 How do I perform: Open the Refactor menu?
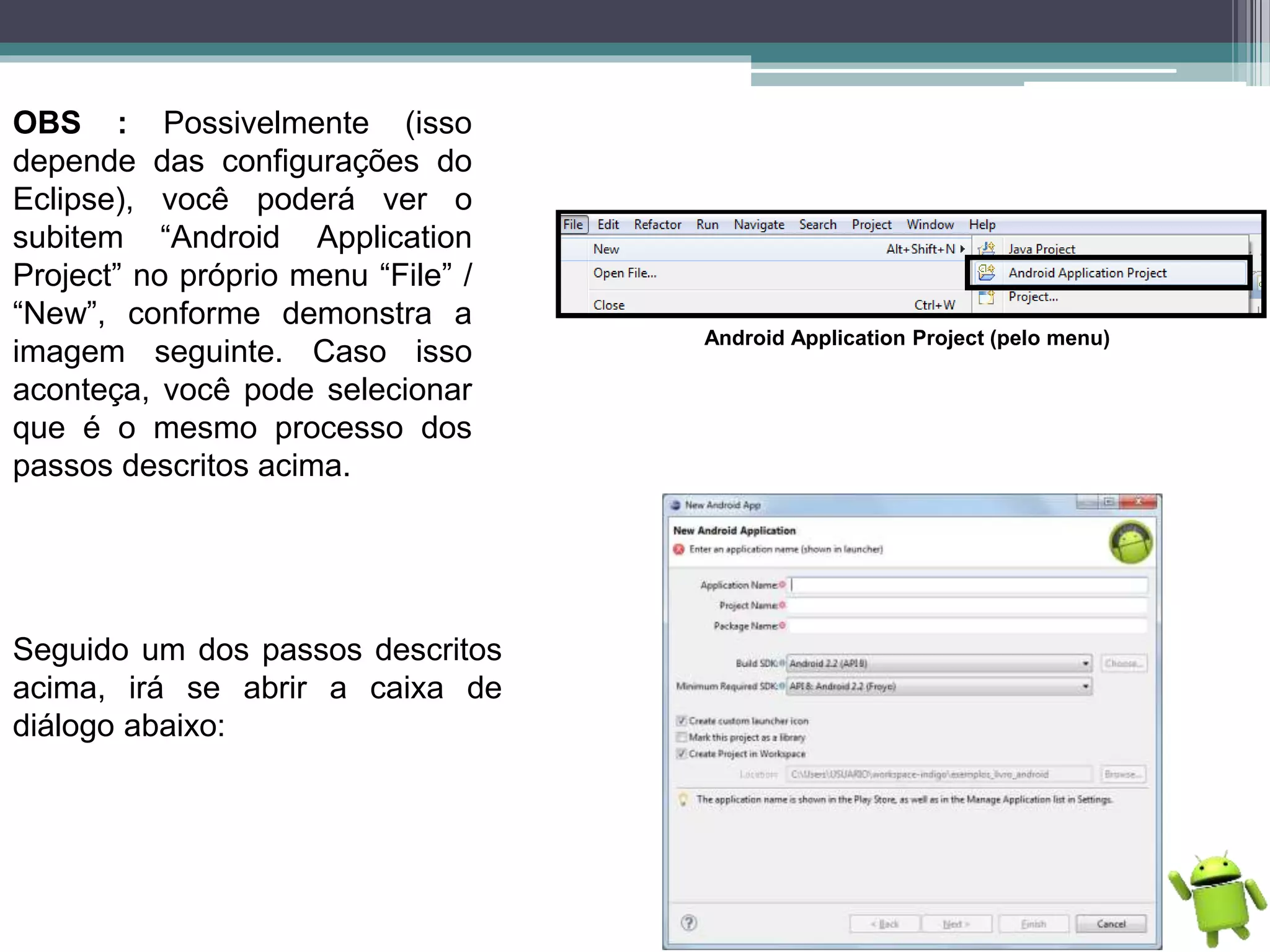(x=657, y=224)
